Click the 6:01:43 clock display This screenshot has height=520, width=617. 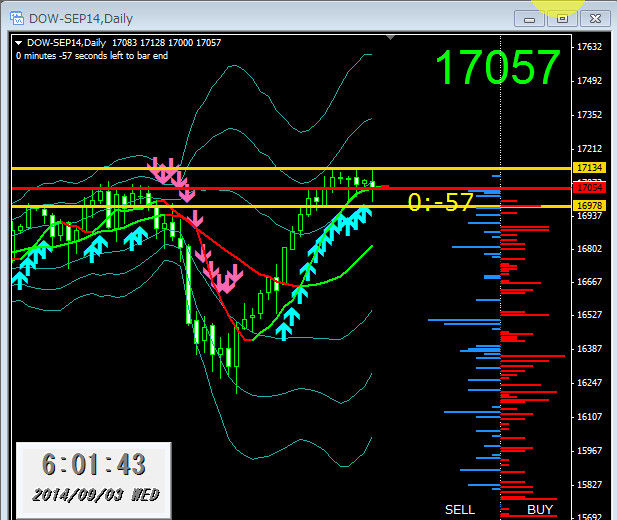[94, 464]
